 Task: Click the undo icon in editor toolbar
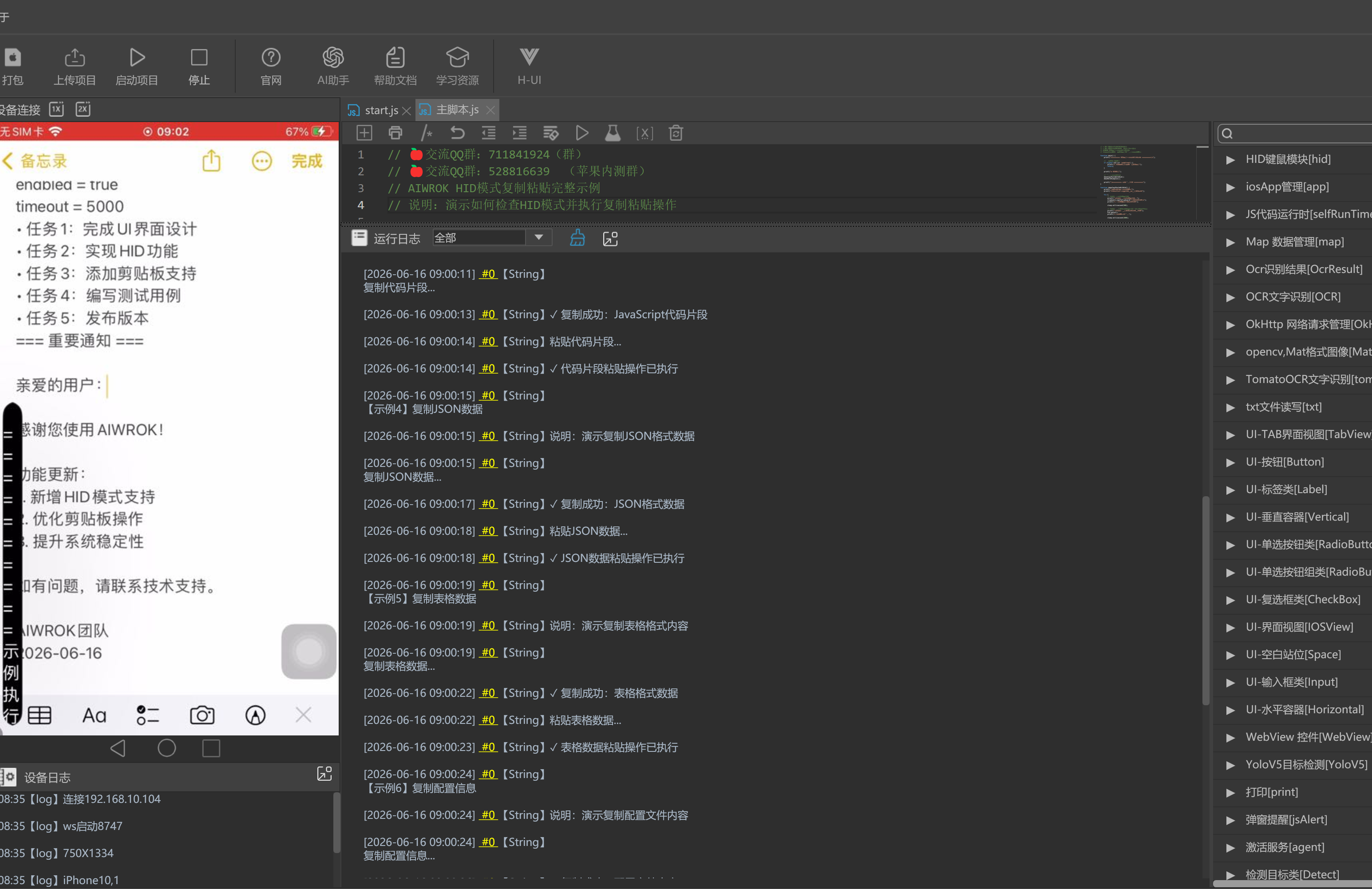tap(457, 133)
